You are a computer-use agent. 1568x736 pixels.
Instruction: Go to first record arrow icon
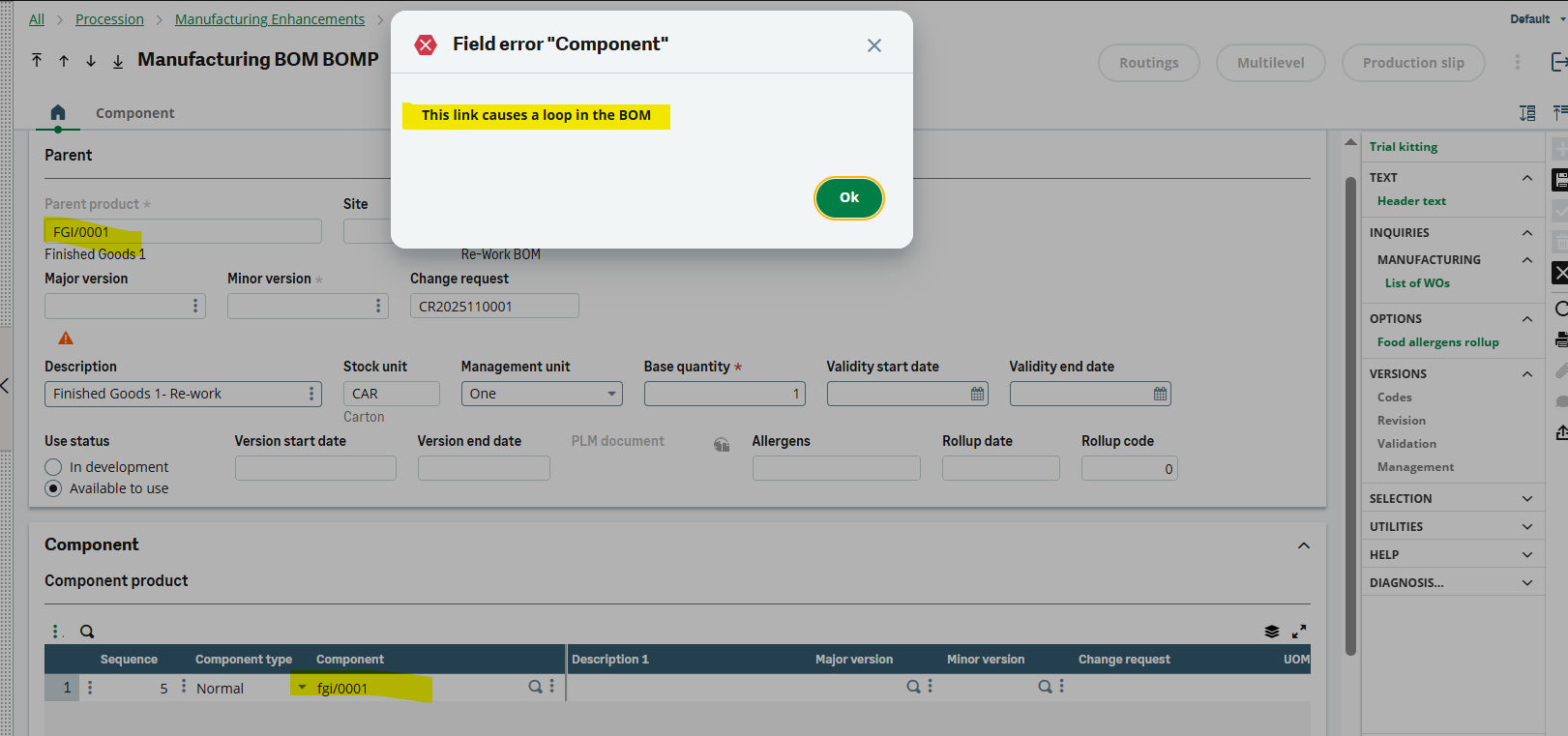click(x=37, y=60)
